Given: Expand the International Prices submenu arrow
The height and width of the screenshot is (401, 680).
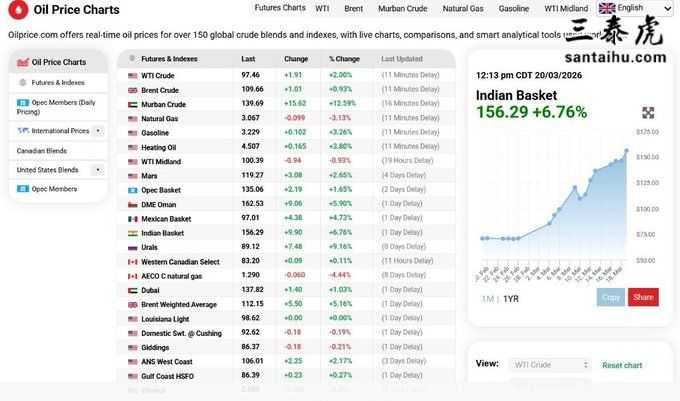Looking at the screenshot, I should point(98,130).
